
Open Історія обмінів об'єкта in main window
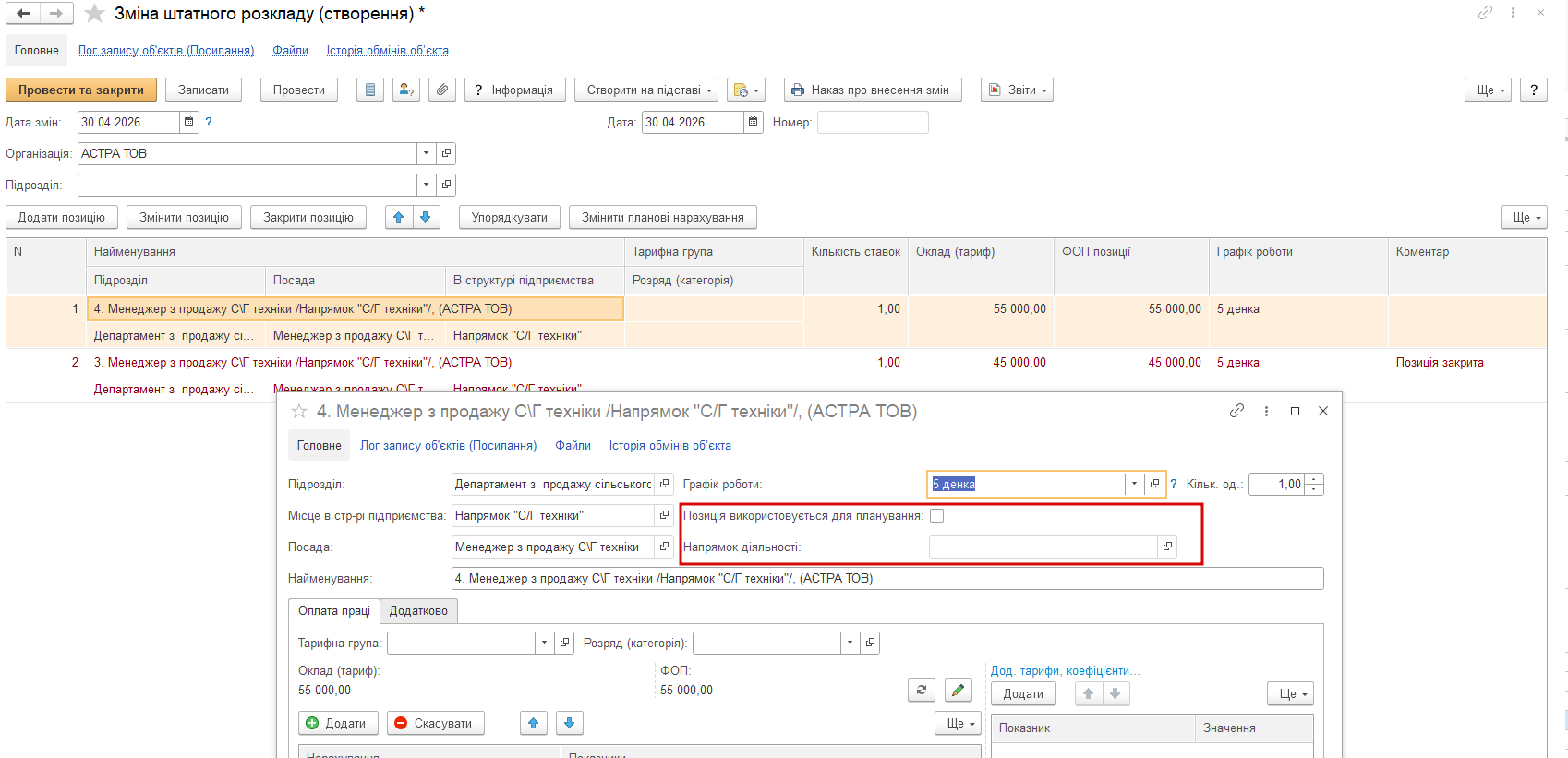pos(387,51)
